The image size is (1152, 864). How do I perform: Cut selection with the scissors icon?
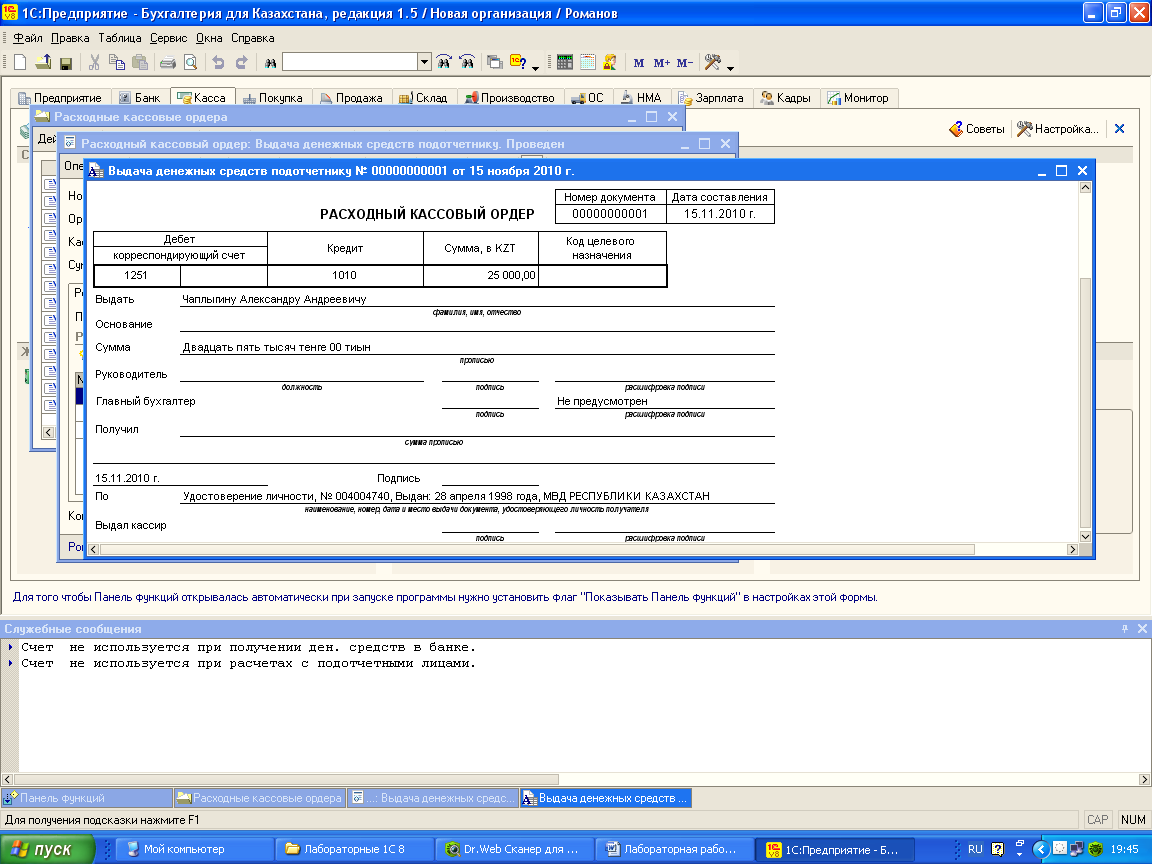[94, 62]
